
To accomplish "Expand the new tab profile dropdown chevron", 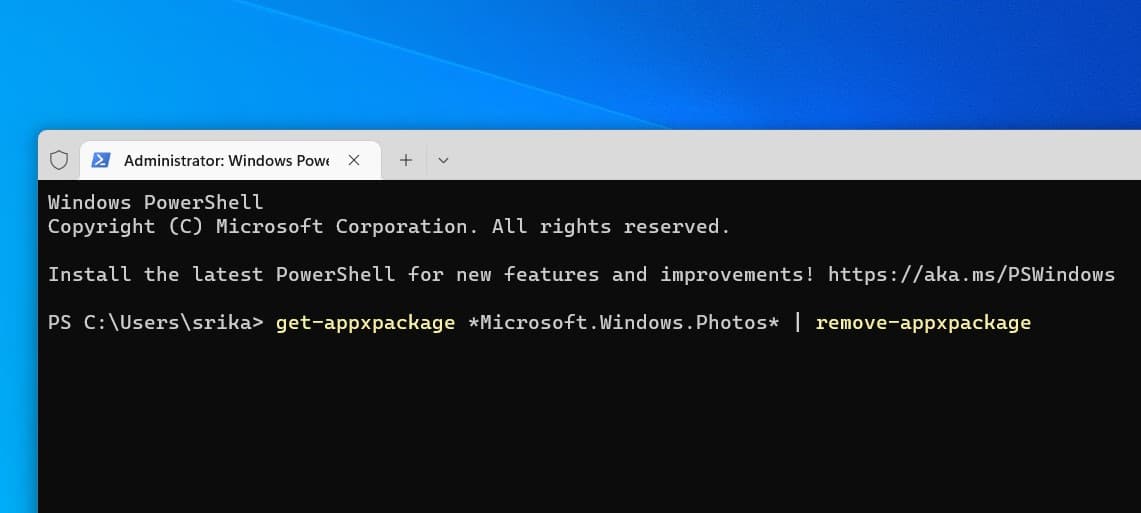I will [443, 160].
